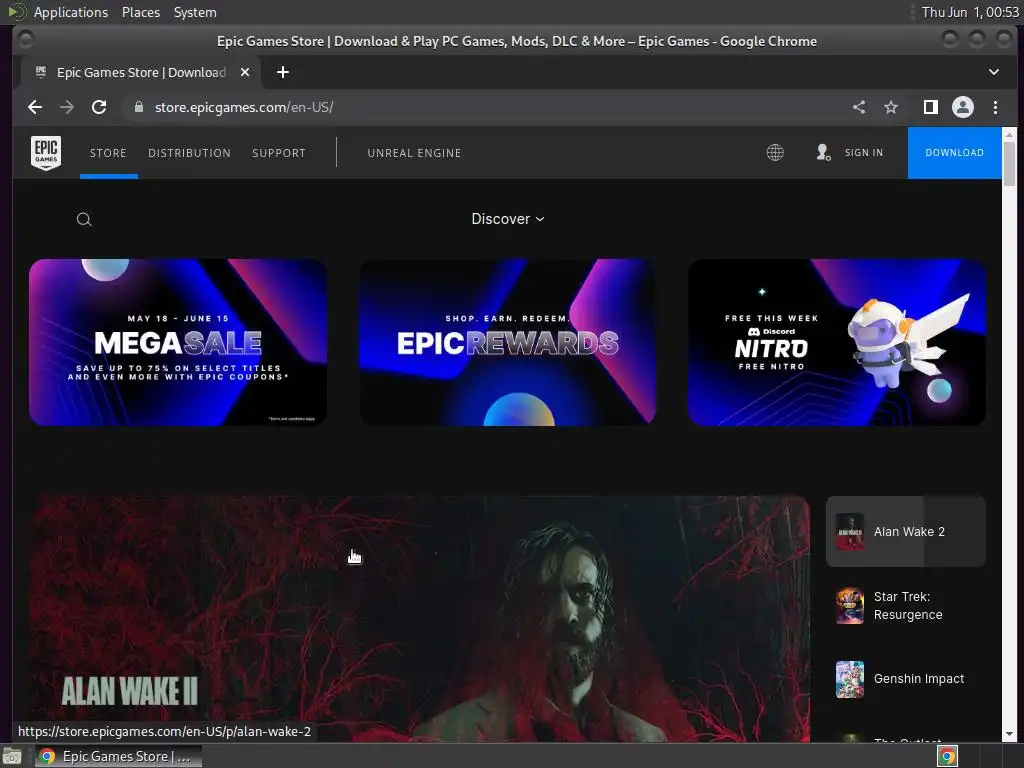Viewport: 1024px width, 768px height.
Task: Click the Epic Games Store browser tab title
Action: click(x=141, y=72)
